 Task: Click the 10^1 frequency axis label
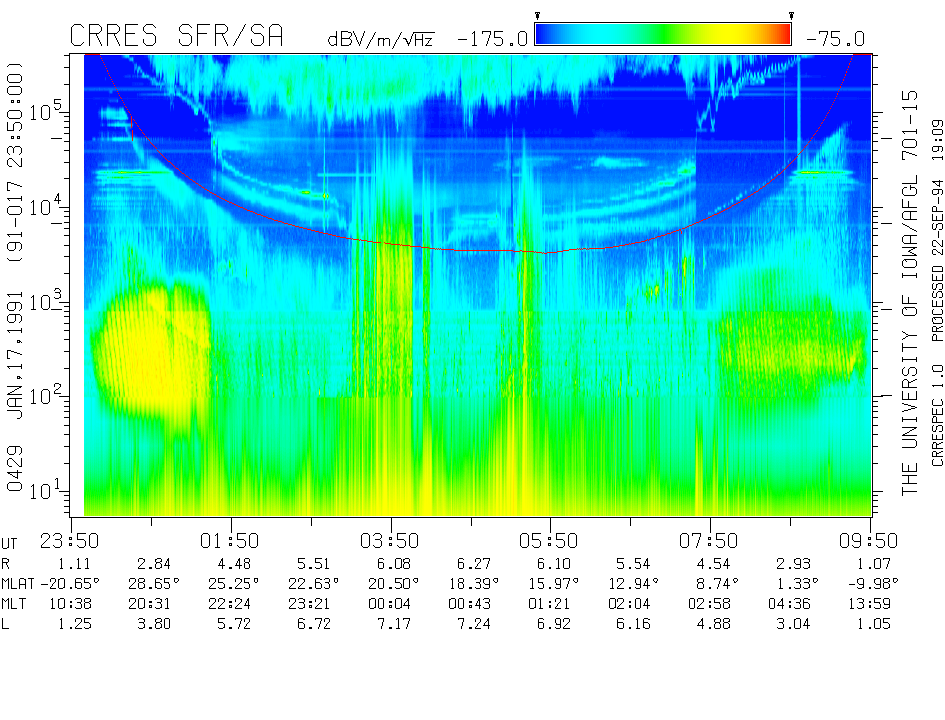[x=45, y=489]
